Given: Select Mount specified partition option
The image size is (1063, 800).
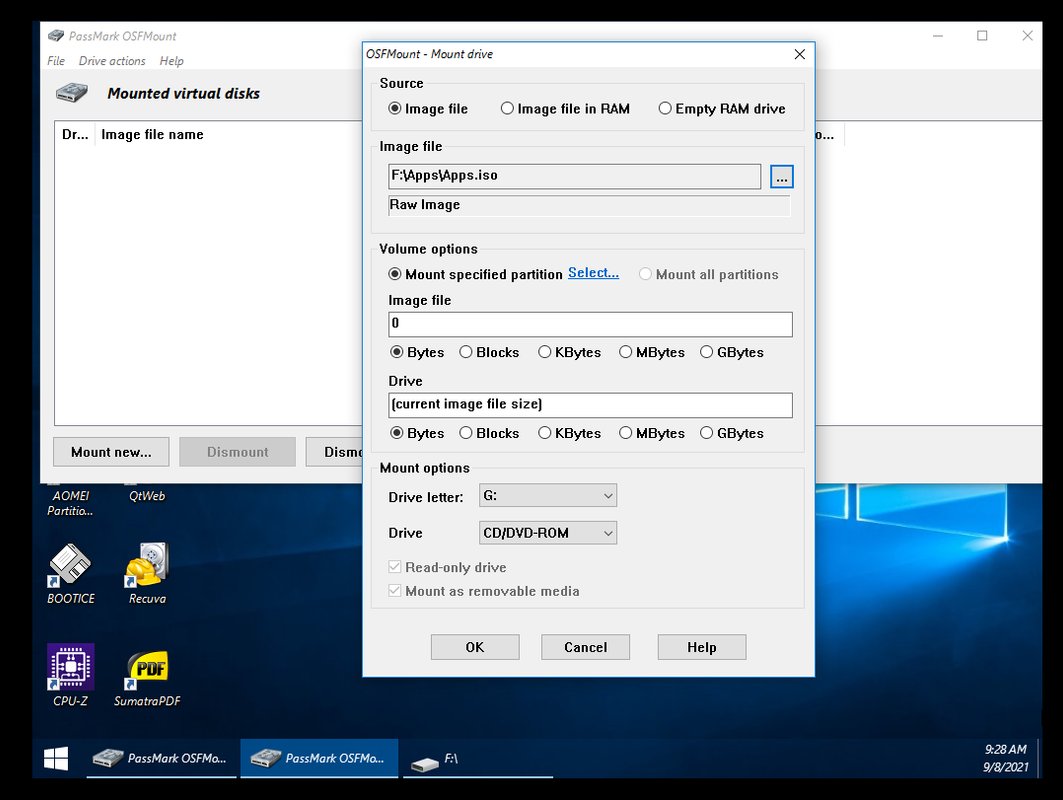Looking at the screenshot, I should point(475,274).
